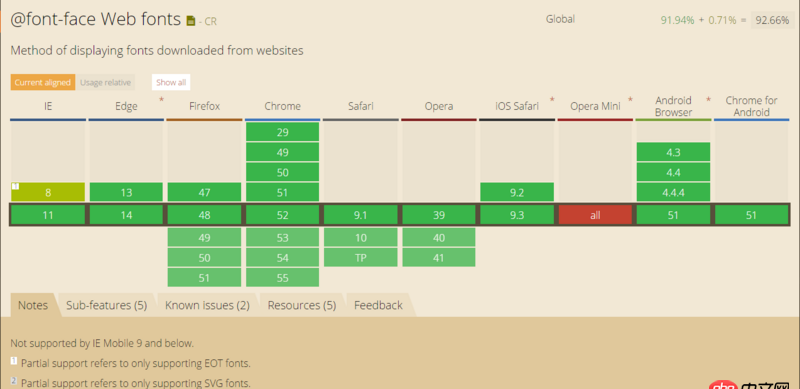Switch to Usage relative view
The image size is (800, 389).
(x=105, y=82)
